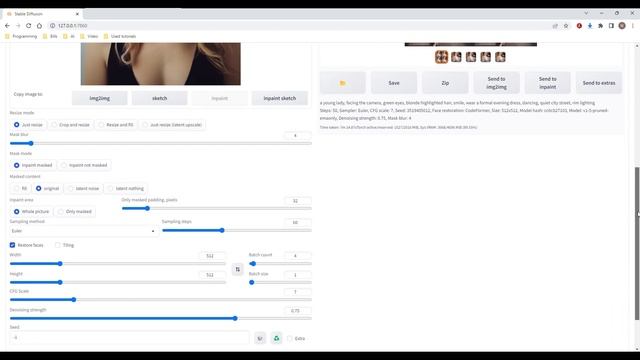Randomize seed with the dice icon

point(260,338)
